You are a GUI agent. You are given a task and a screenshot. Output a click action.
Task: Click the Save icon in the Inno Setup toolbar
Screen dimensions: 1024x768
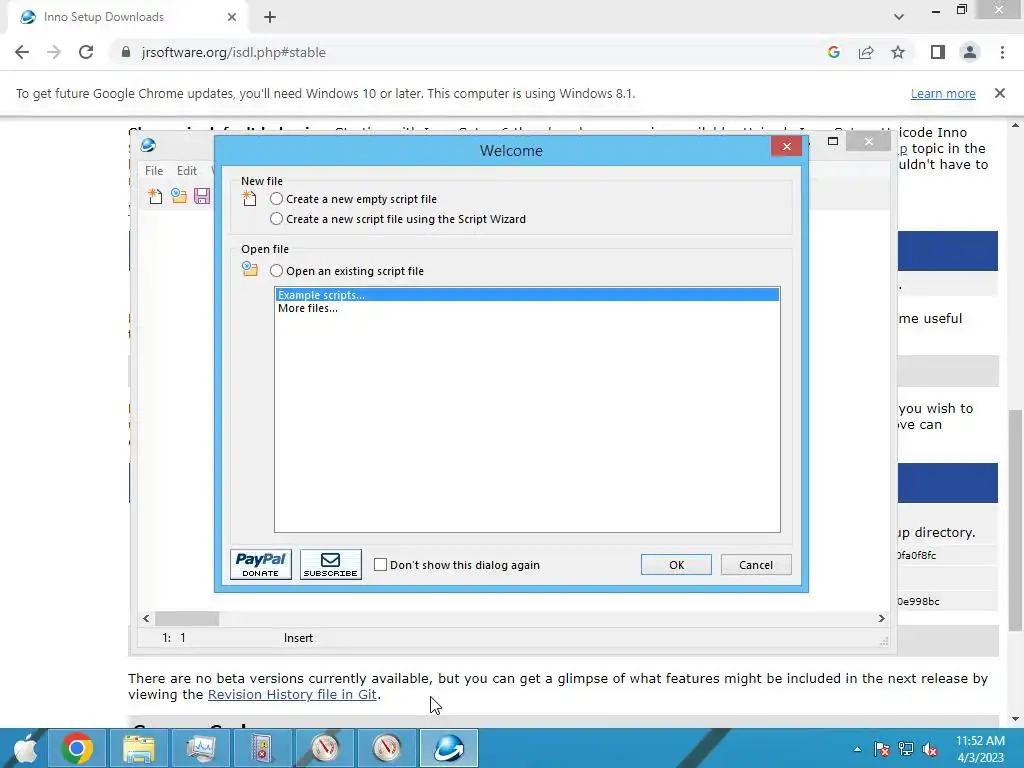point(202,196)
